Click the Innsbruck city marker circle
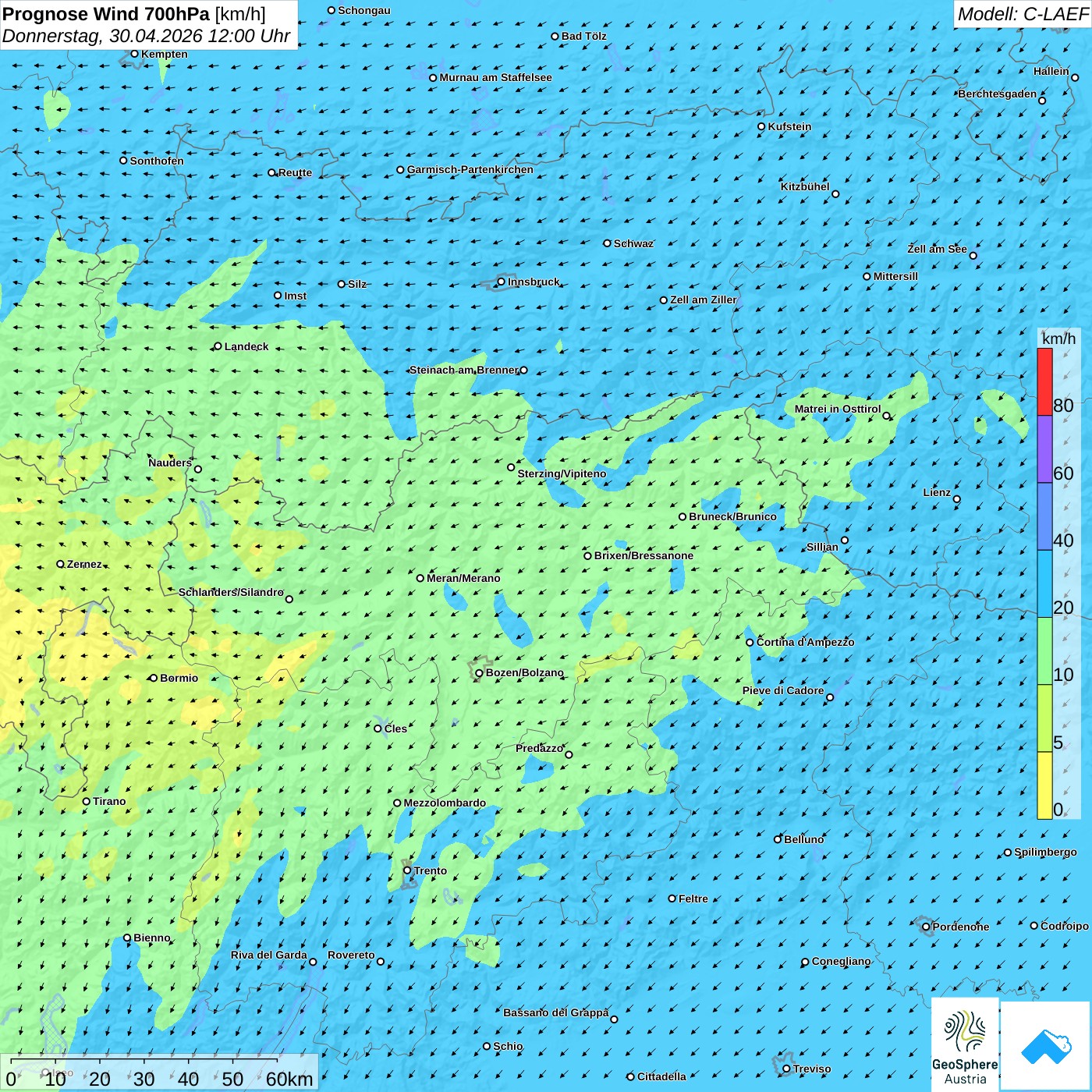Viewport: 1092px width, 1092px height. click(502, 282)
